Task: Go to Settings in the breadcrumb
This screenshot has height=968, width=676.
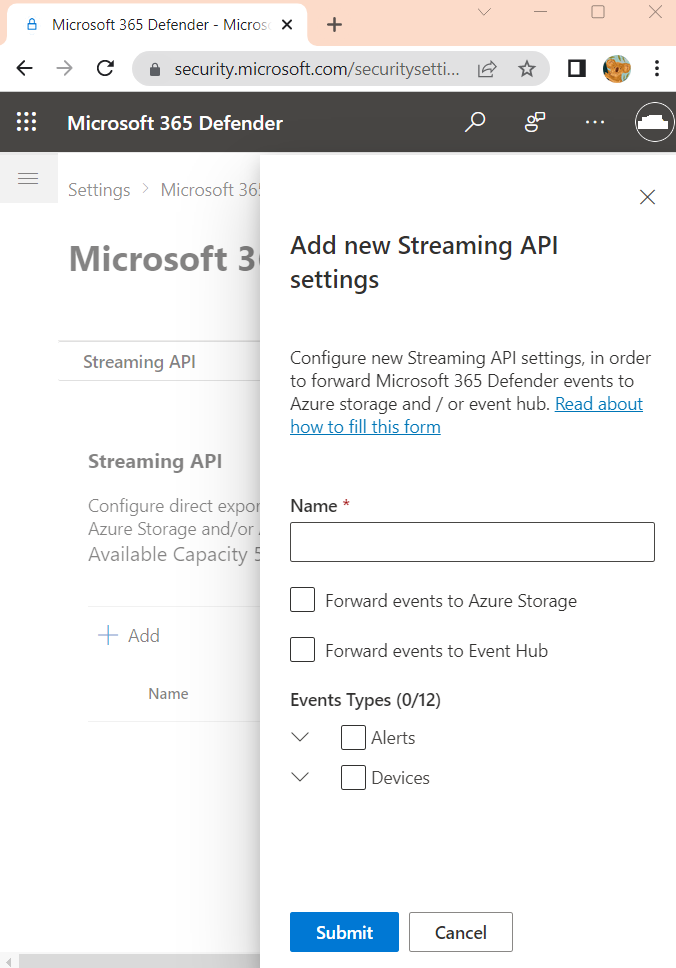Action: pos(99,190)
